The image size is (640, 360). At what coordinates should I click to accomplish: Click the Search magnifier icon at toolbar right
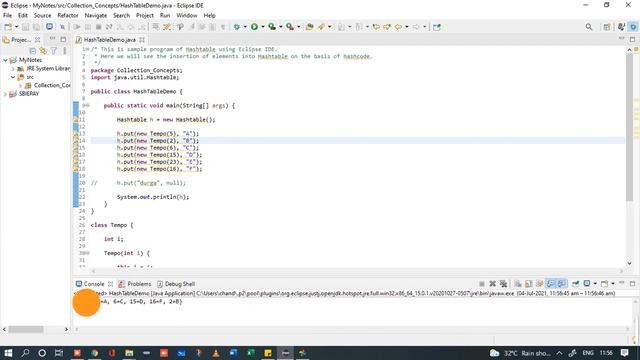point(589,27)
